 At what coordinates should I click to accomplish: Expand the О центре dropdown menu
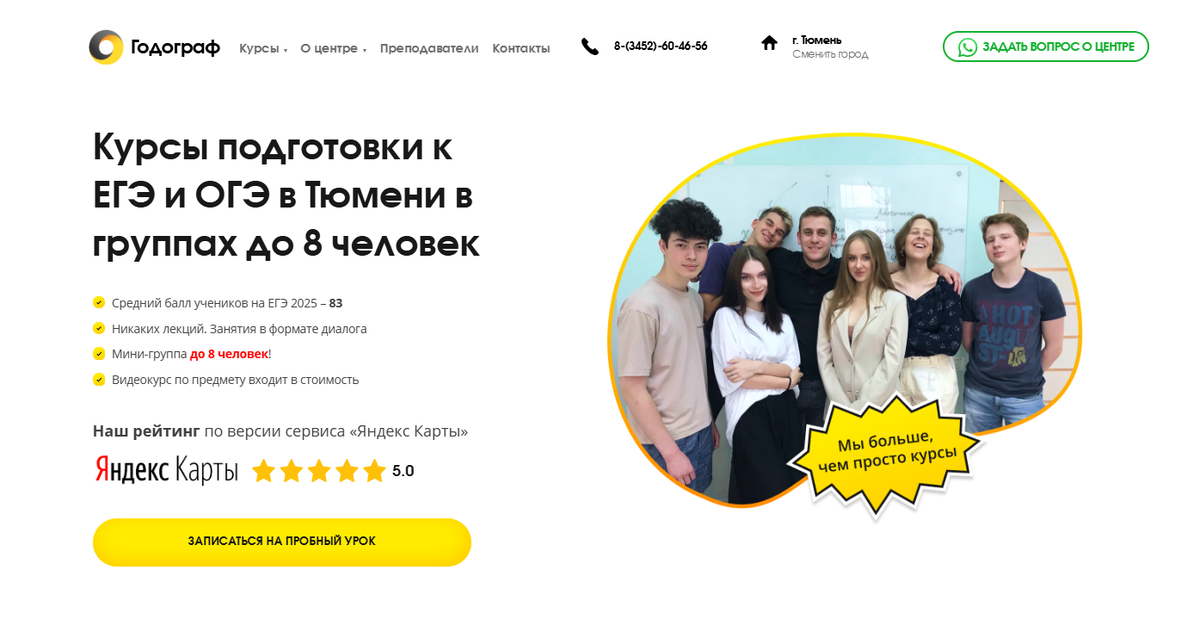[x=333, y=48]
